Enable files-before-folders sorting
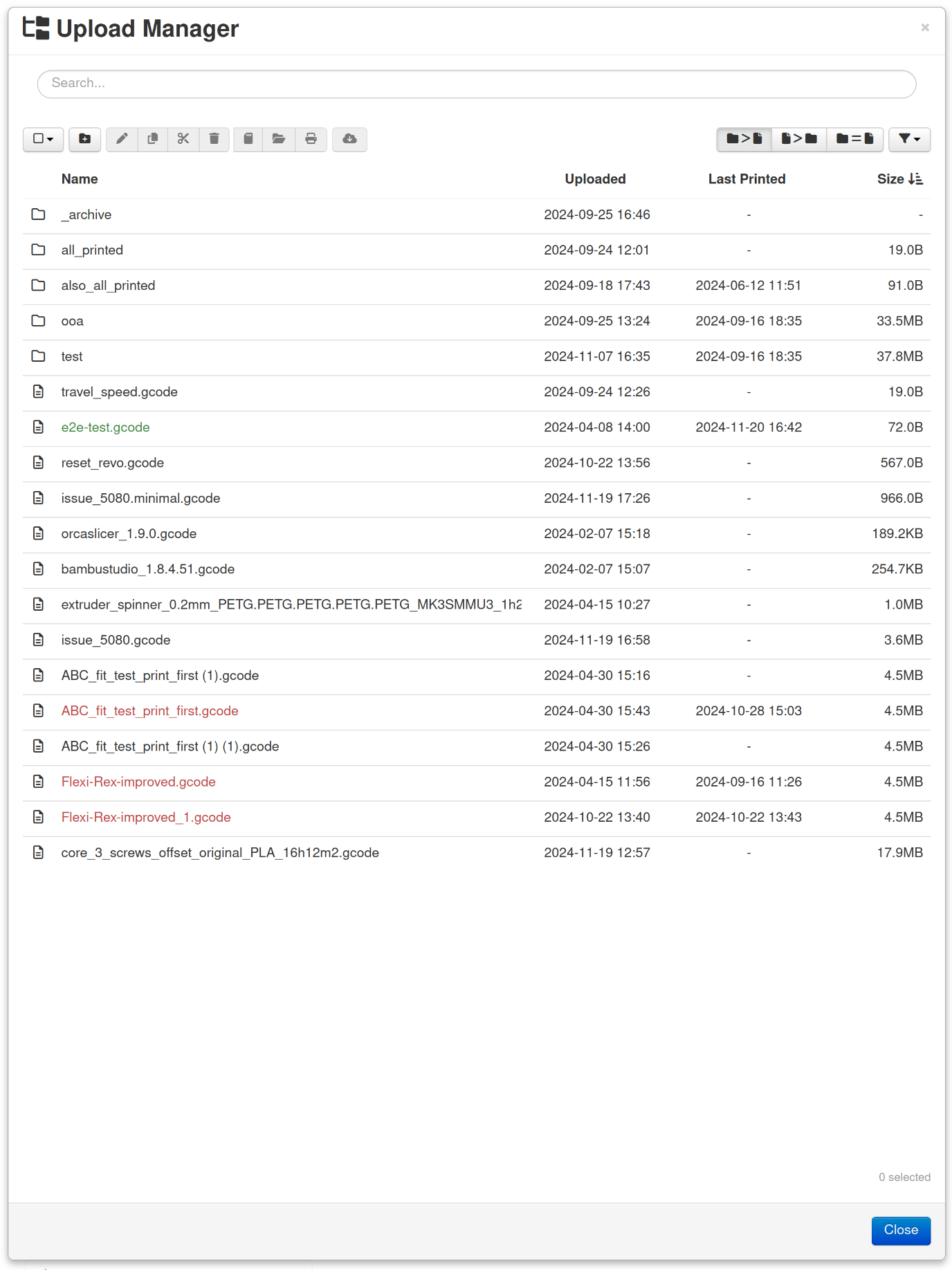The image size is (952, 1270). [798, 140]
